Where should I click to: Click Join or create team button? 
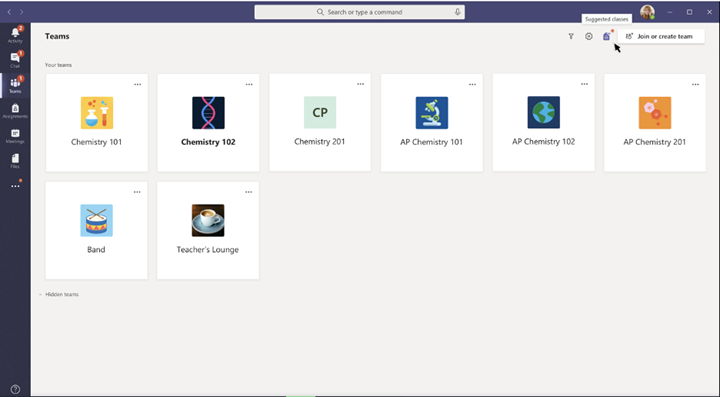[661, 36]
